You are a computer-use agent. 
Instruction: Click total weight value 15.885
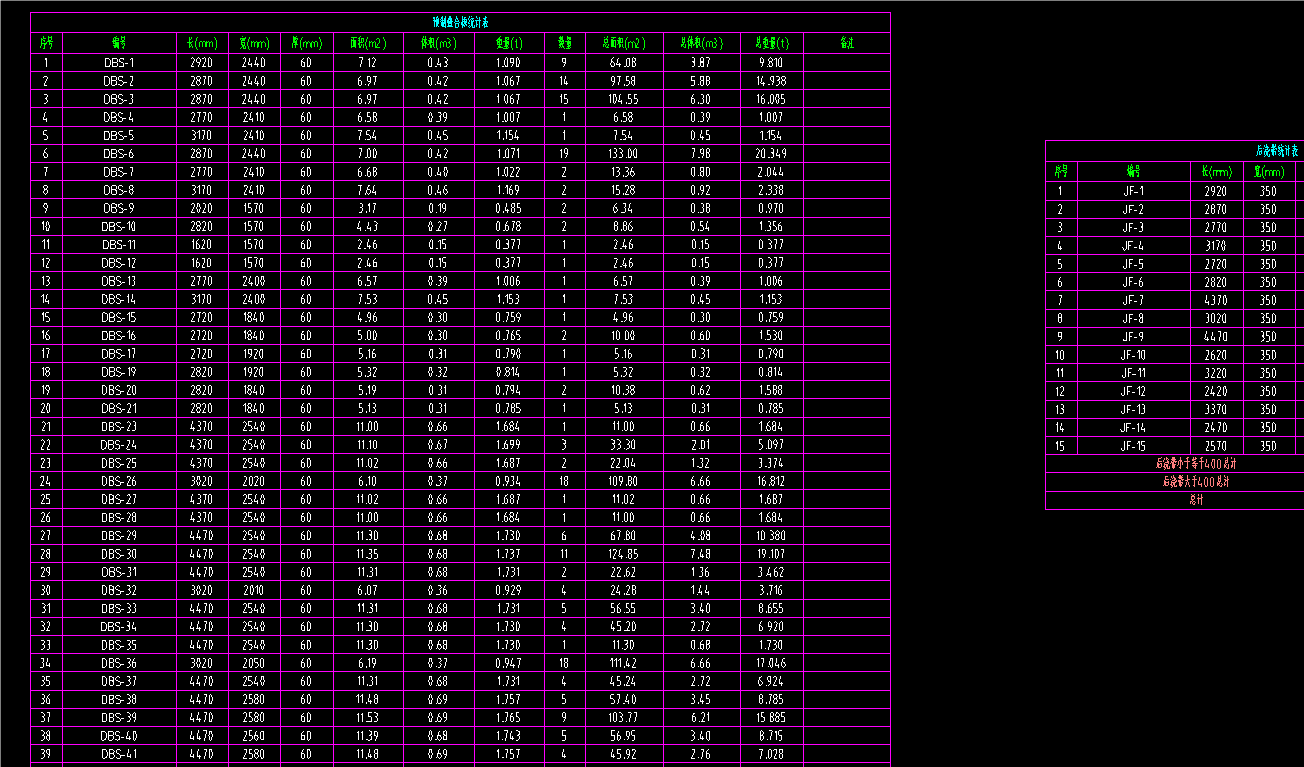coord(771,718)
